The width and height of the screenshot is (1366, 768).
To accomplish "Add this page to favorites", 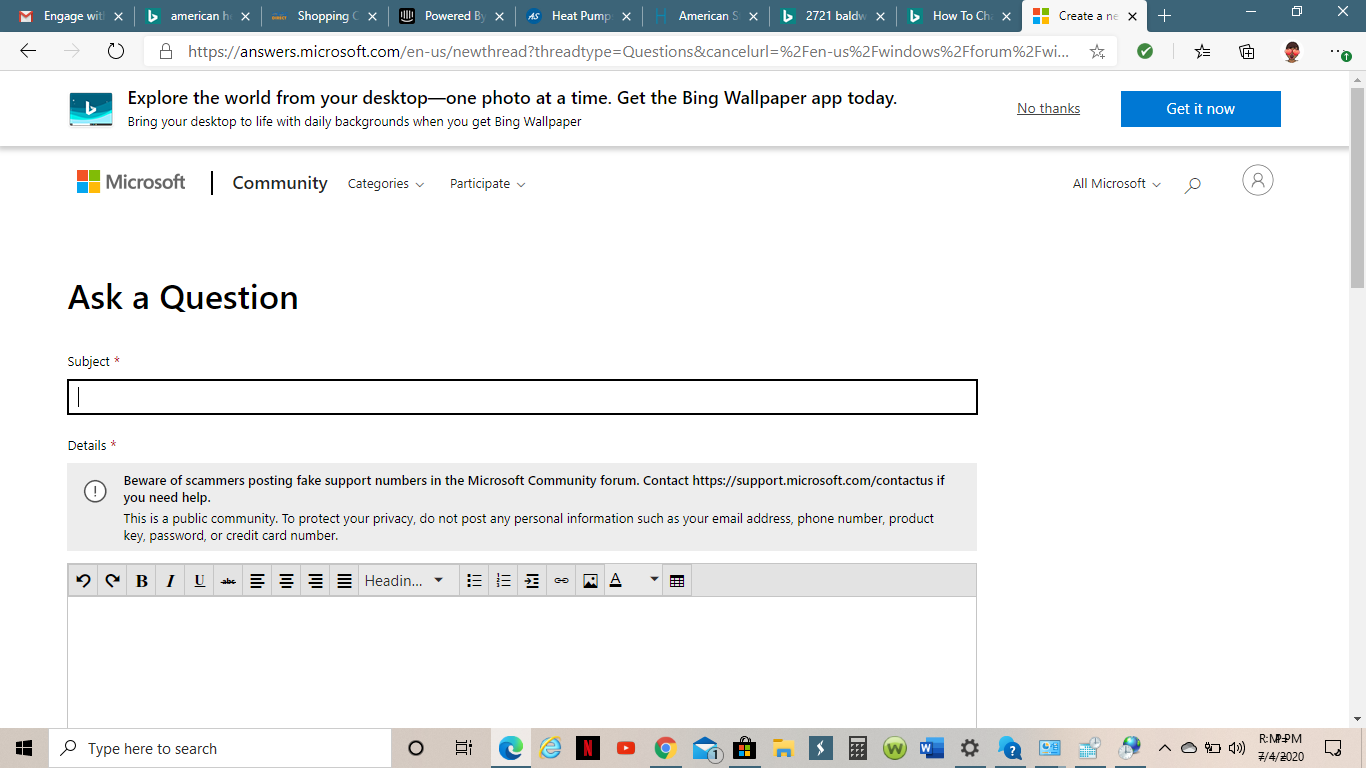I will click(1097, 52).
